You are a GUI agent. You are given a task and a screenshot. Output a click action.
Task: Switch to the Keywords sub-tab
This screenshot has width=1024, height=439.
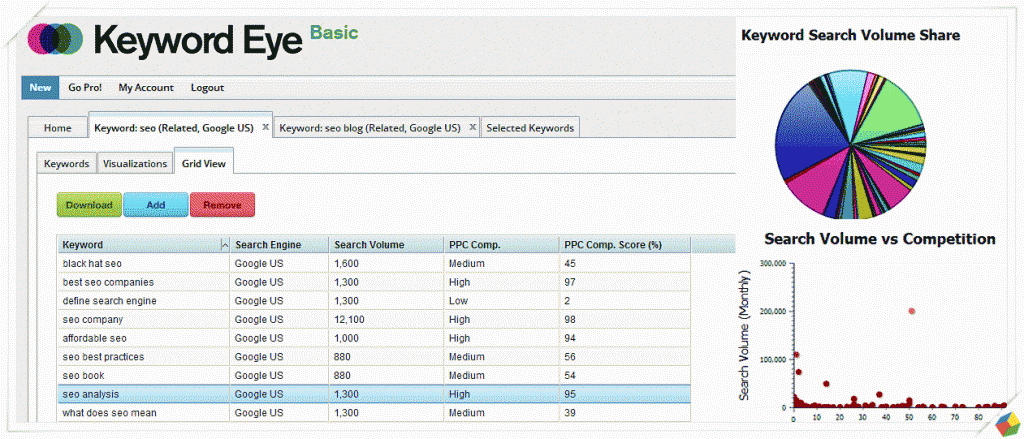pyautogui.click(x=67, y=163)
